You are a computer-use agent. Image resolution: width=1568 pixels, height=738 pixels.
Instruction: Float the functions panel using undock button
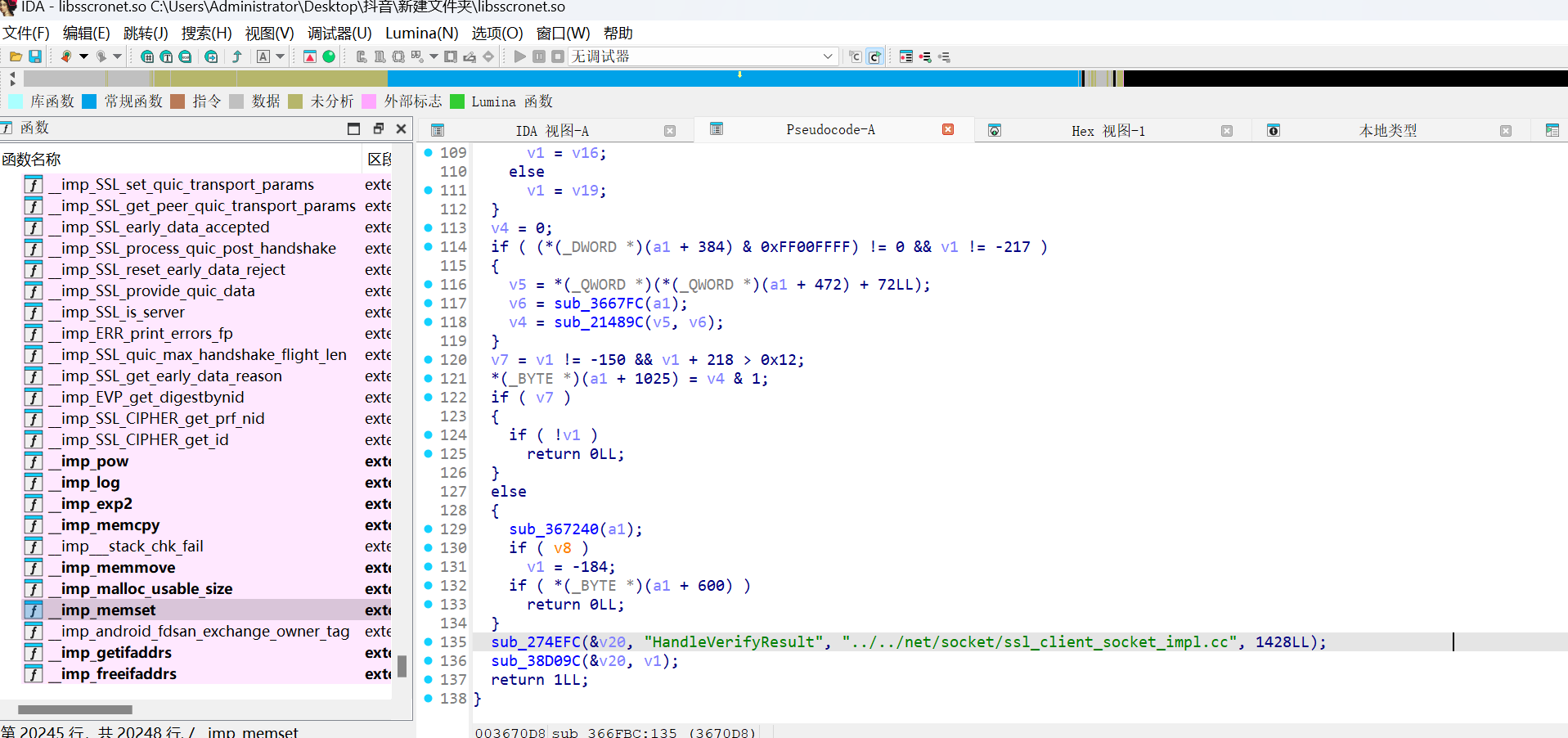coord(378,128)
